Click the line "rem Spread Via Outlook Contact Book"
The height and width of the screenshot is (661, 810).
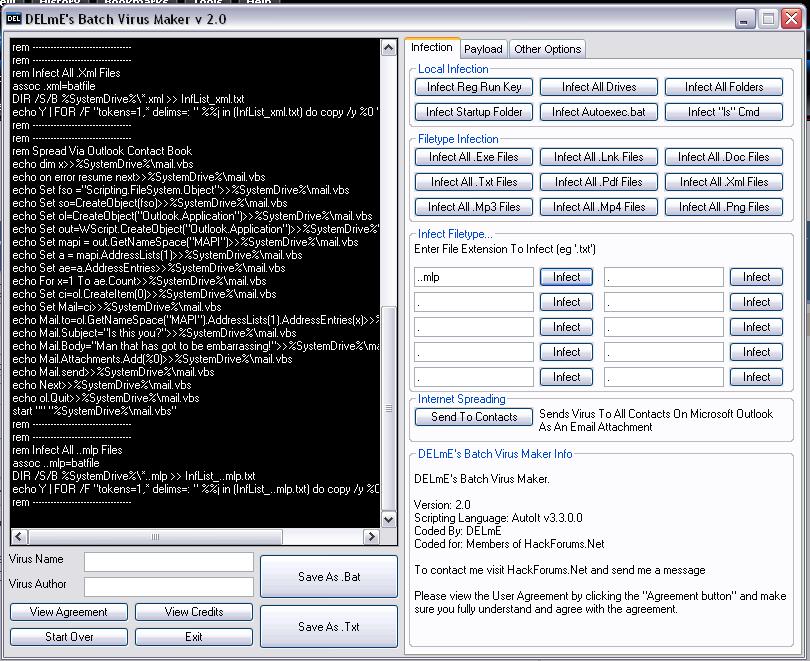[x=102, y=151]
